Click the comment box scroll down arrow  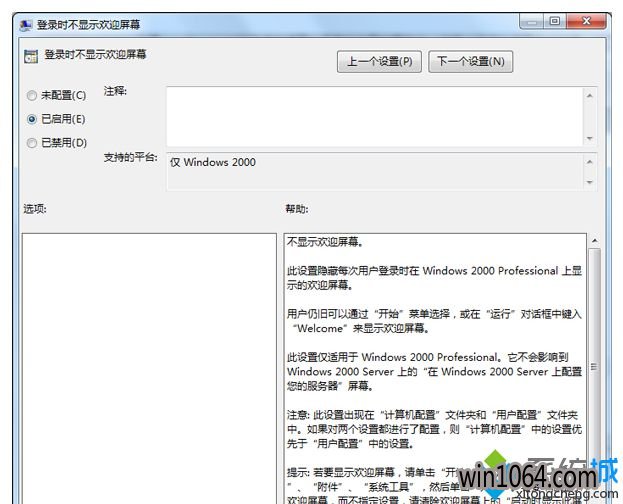tap(590, 138)
